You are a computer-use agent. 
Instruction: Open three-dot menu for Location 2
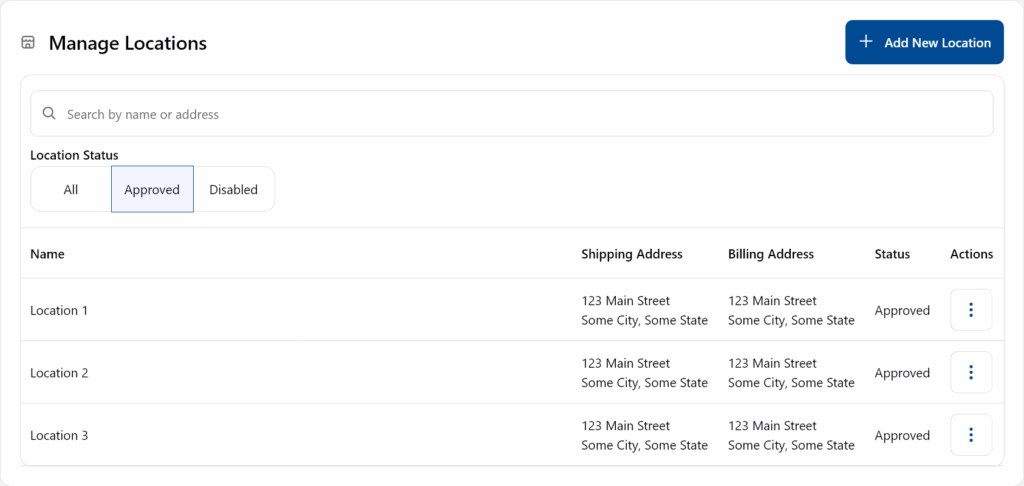pos(970,373)
